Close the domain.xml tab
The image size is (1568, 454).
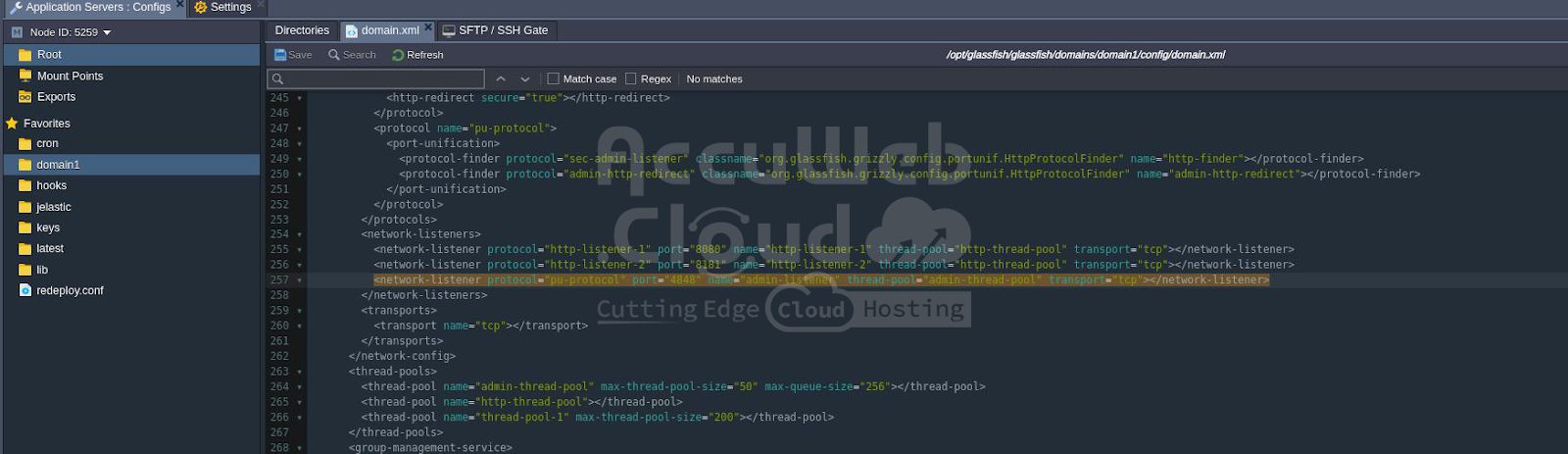pos(428,27)
